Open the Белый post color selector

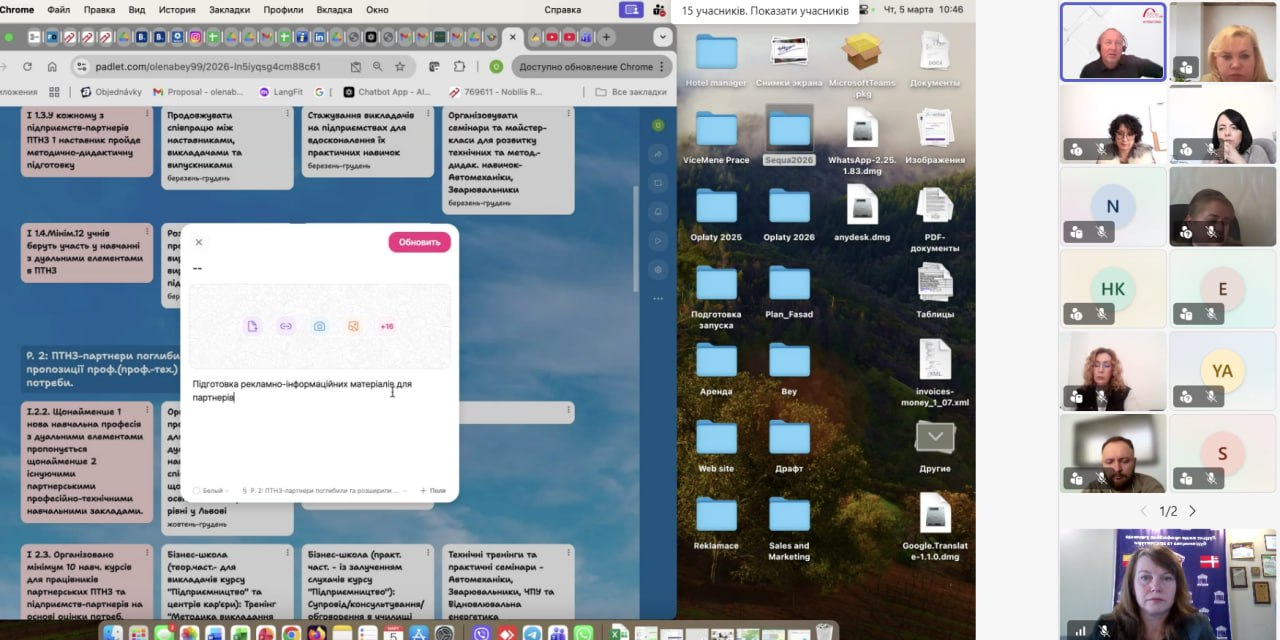[x=209, y=491]
